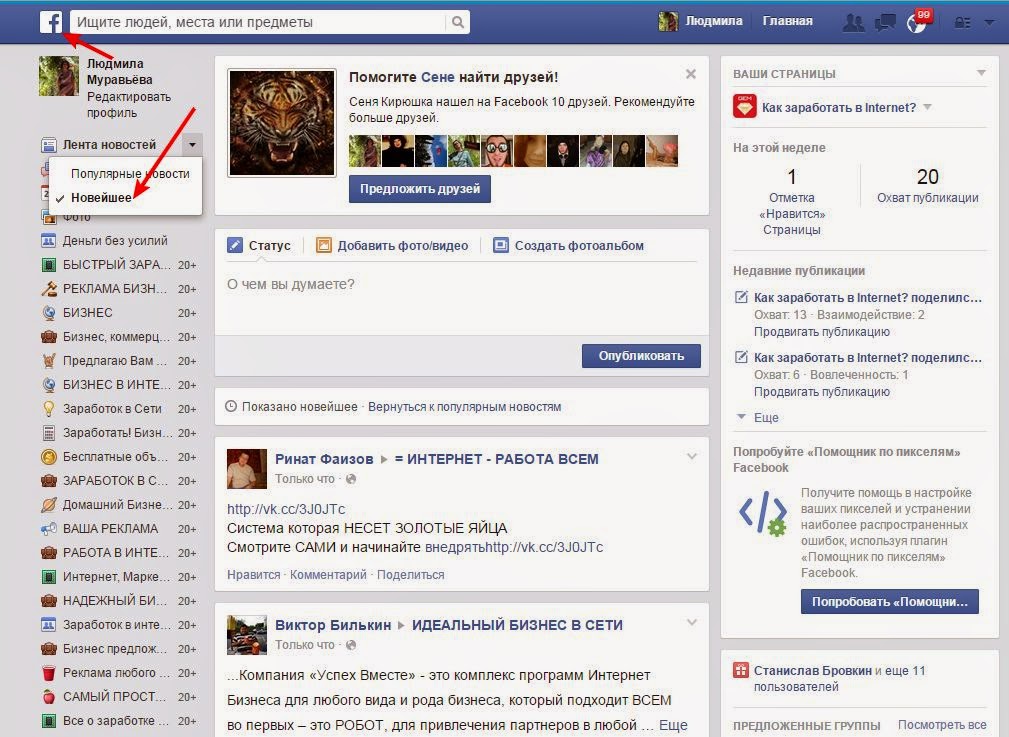
Task: Click Бизнес, коммерц... briefcase icon
Action: click(x=48, y=337)
